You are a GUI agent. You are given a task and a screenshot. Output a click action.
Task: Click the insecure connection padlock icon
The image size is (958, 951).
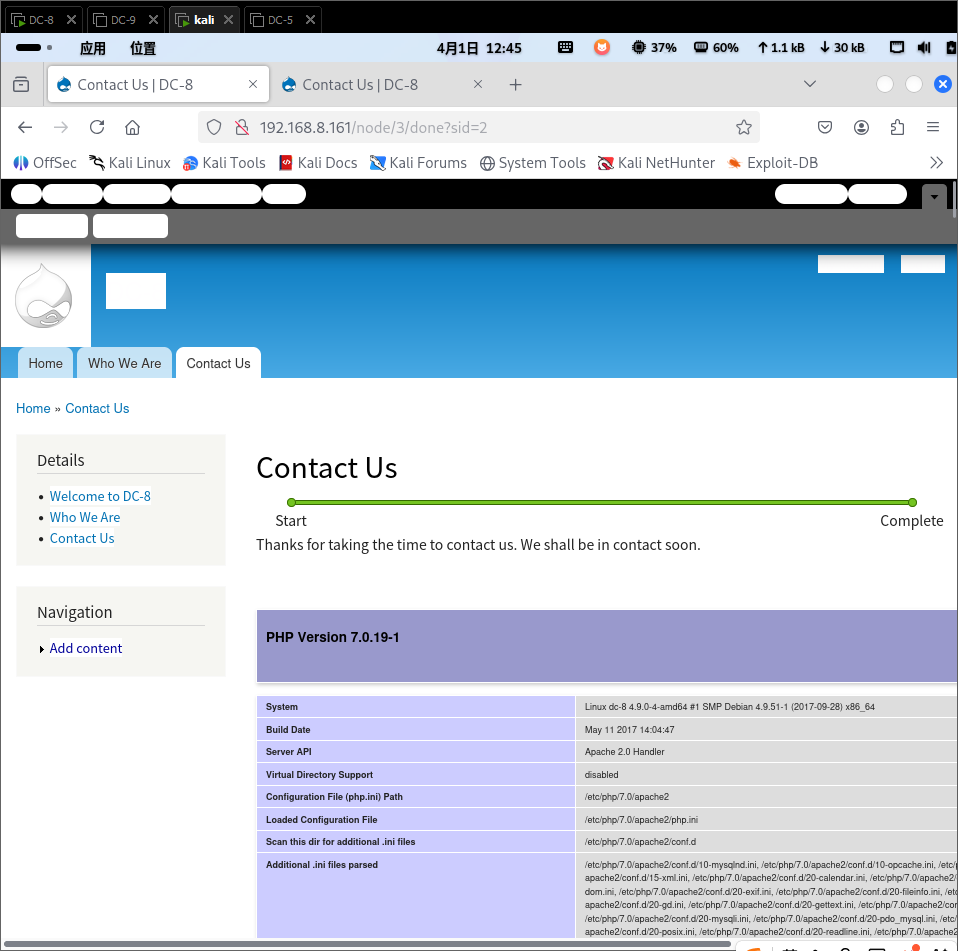(x=240, y=127)
